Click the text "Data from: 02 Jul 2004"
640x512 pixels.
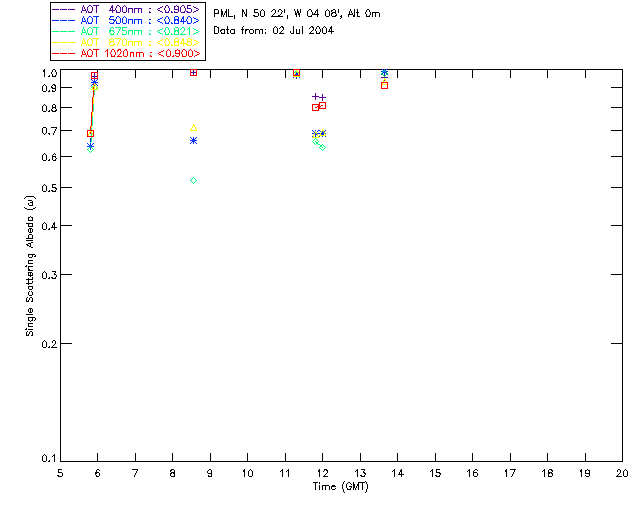[x=273, y=30]
